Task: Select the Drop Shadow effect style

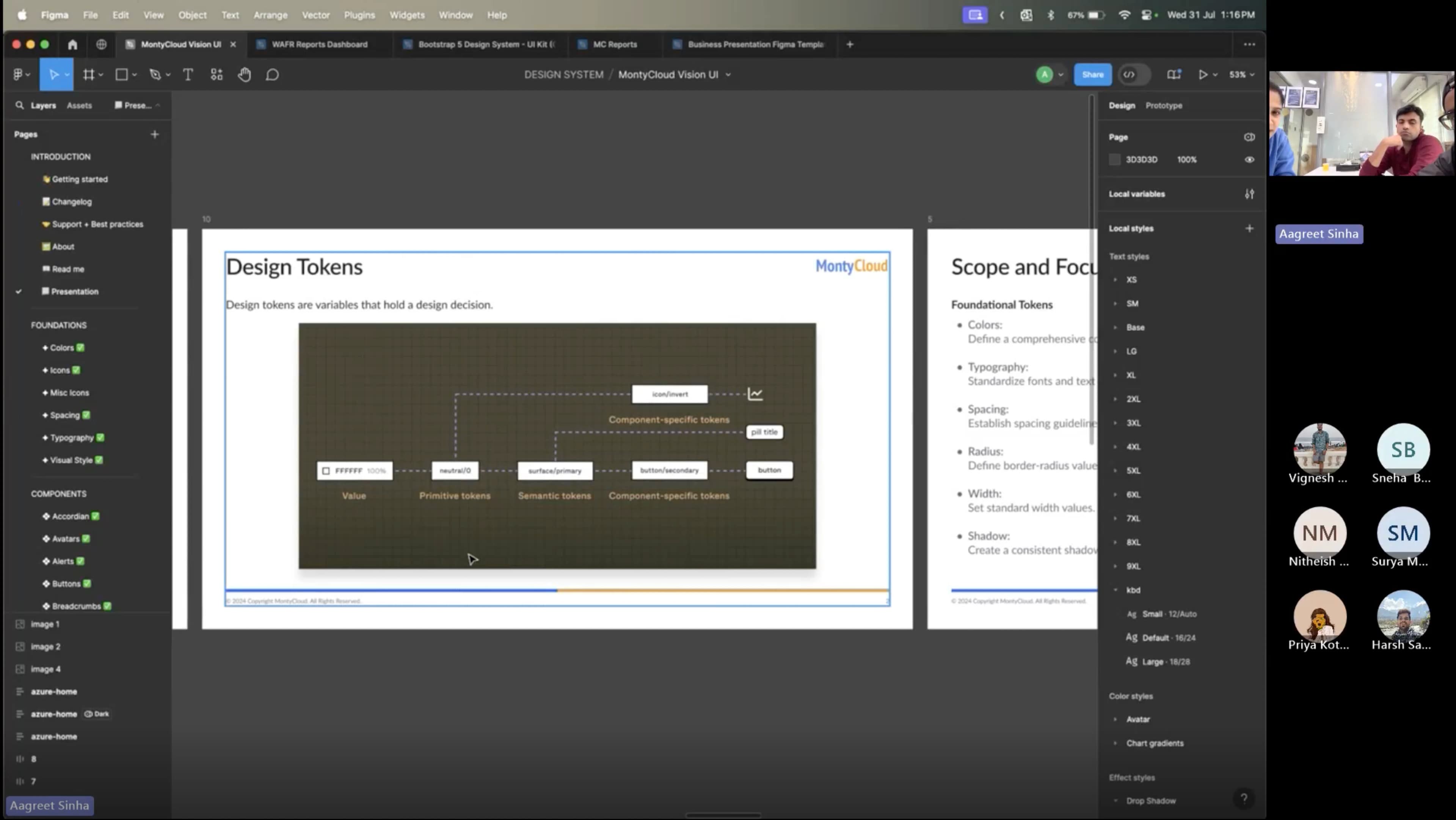Action: (x=1151, y=801)
